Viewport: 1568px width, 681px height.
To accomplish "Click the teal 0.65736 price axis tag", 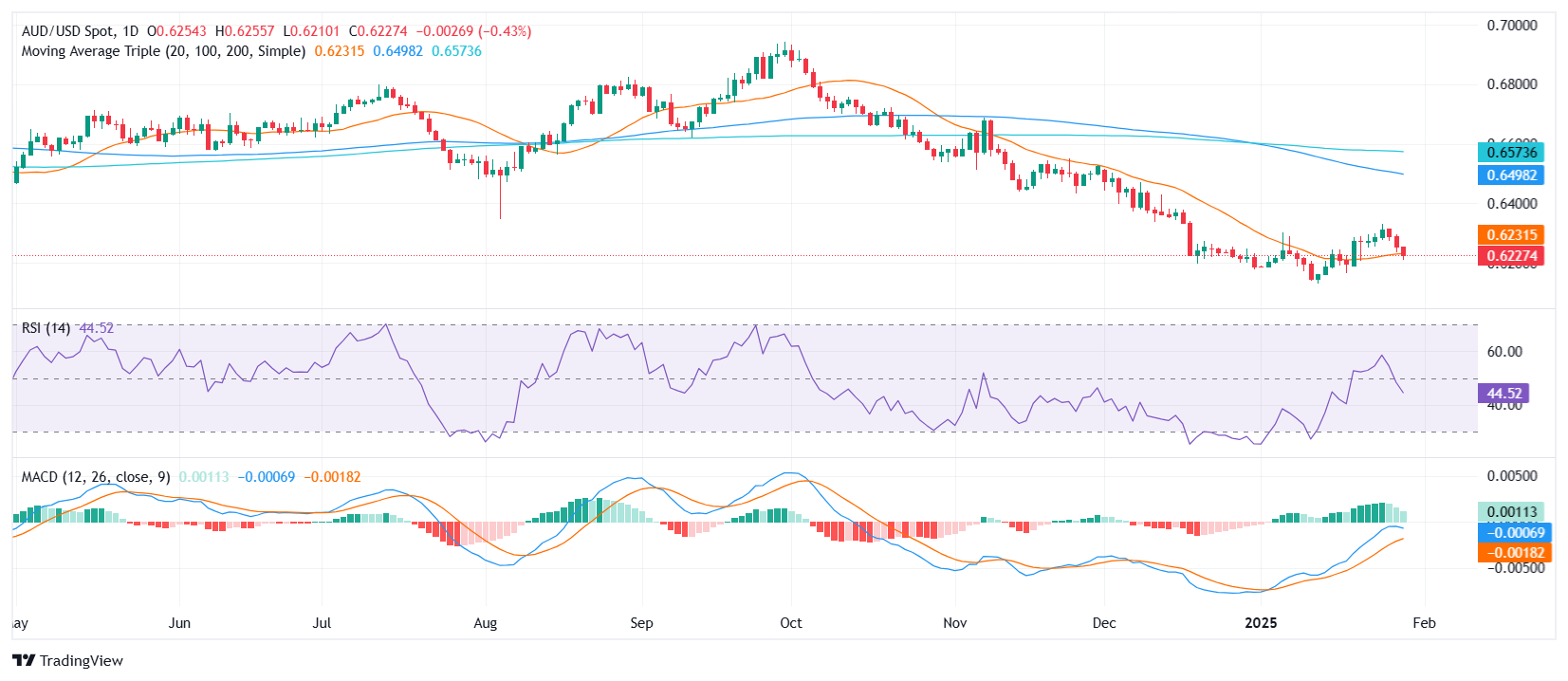I will [x=1511, y=153].
